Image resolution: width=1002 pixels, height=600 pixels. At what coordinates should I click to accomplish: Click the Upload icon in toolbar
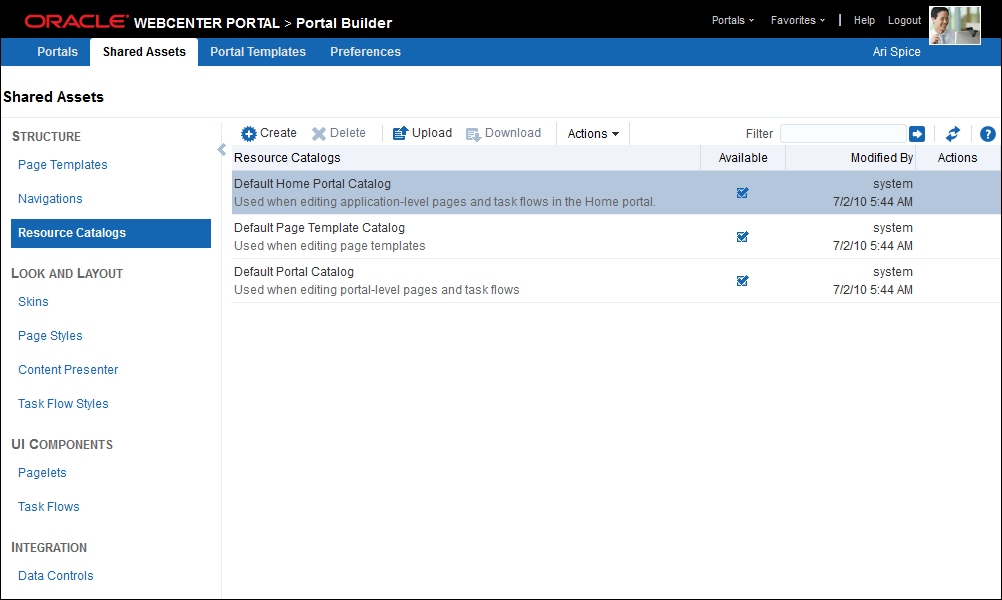400,133
